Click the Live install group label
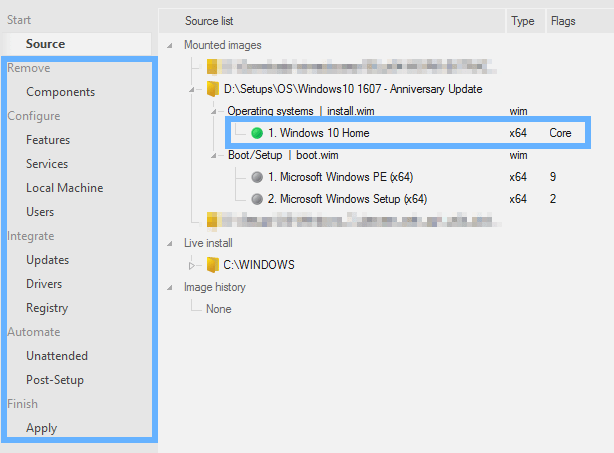The height and width of the screenshot is (453, 614). [x=208, y=243]
